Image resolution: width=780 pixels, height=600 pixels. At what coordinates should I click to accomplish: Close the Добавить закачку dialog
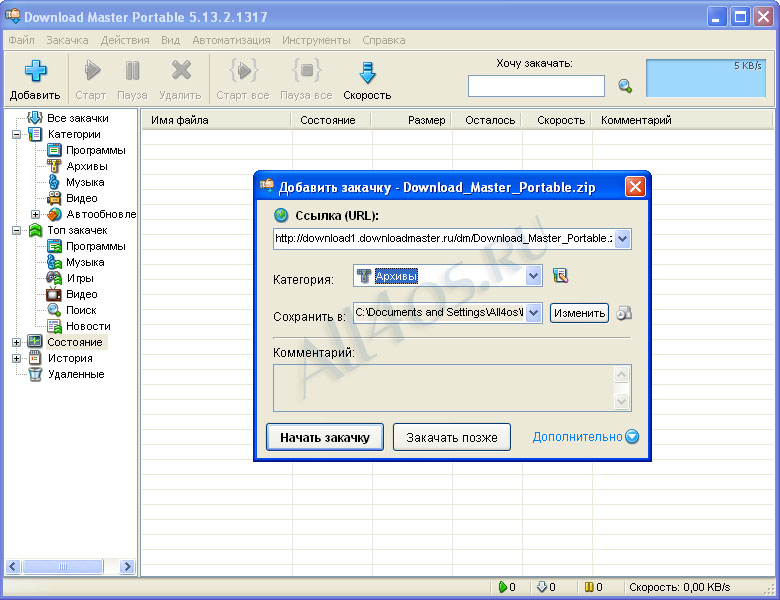pos(635,187)
